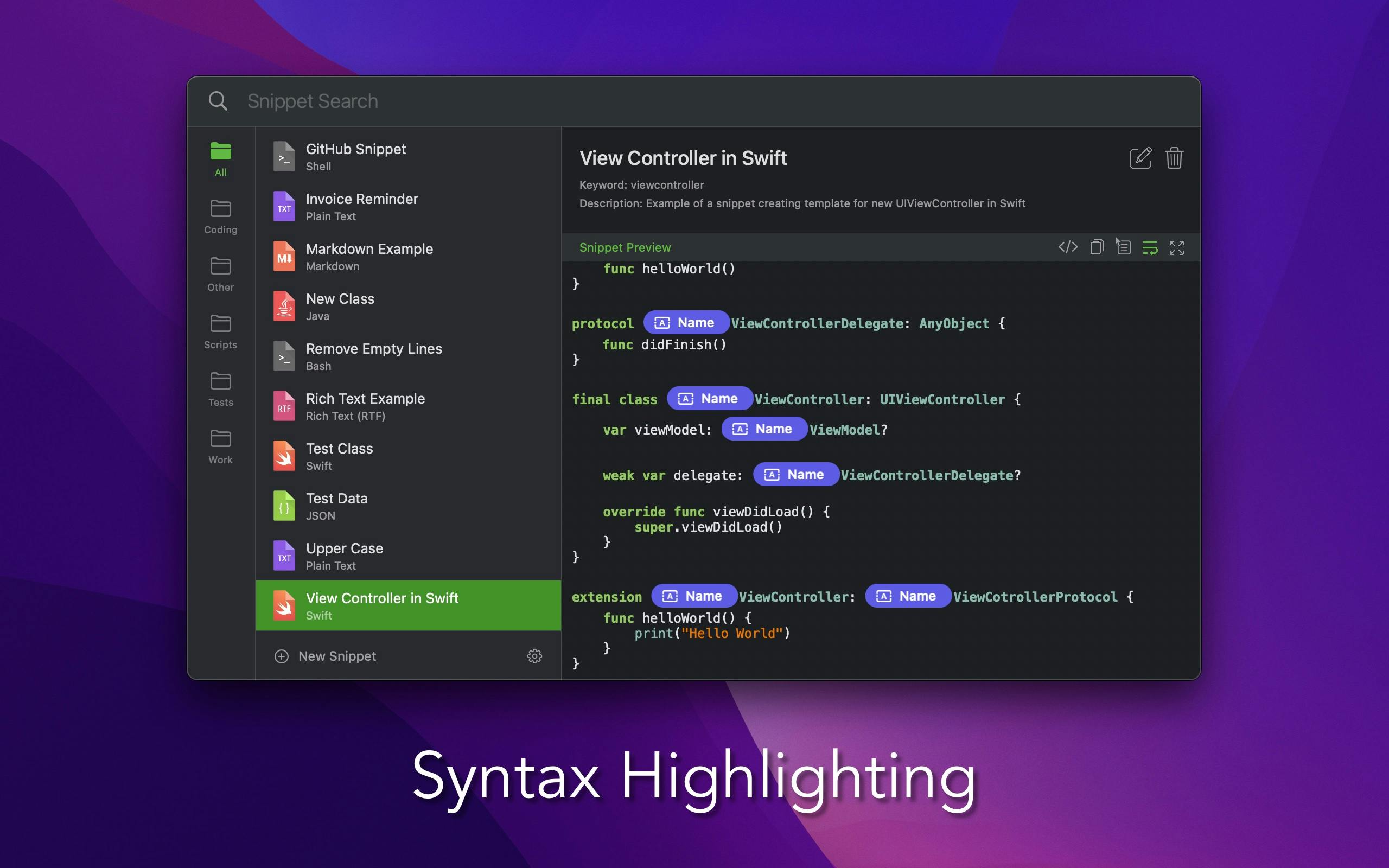Screen dimensions: 1389x868
Task: Click the print("Hello World") code line
Action: (712, 633)
